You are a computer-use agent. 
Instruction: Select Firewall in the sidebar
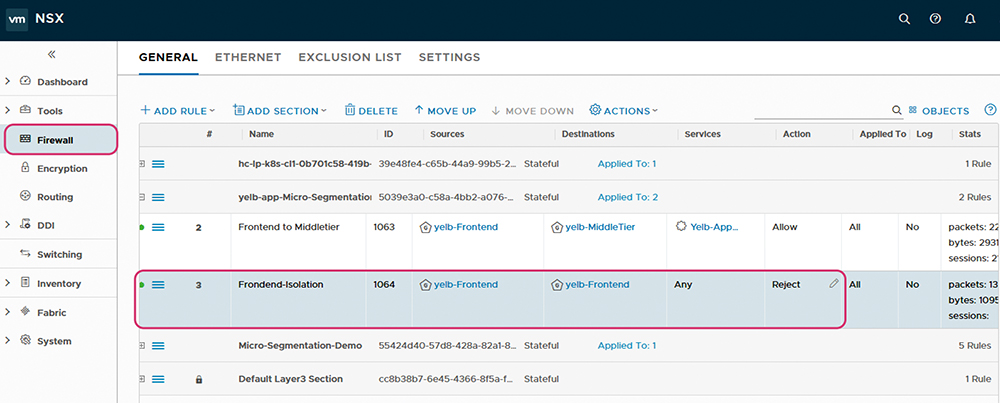(61, 140)
